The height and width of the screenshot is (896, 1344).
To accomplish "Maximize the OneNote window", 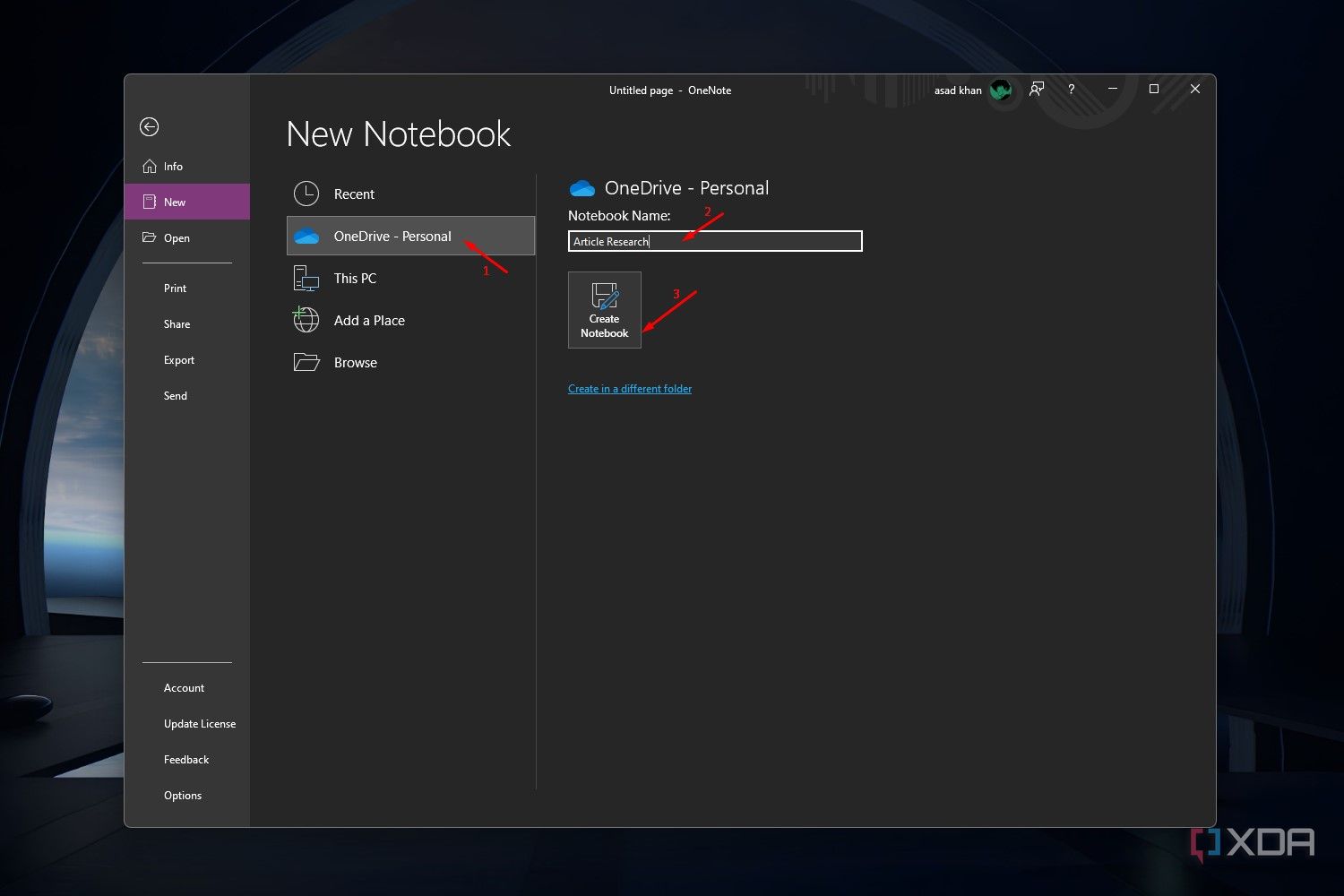I will tap(1154, 89).
